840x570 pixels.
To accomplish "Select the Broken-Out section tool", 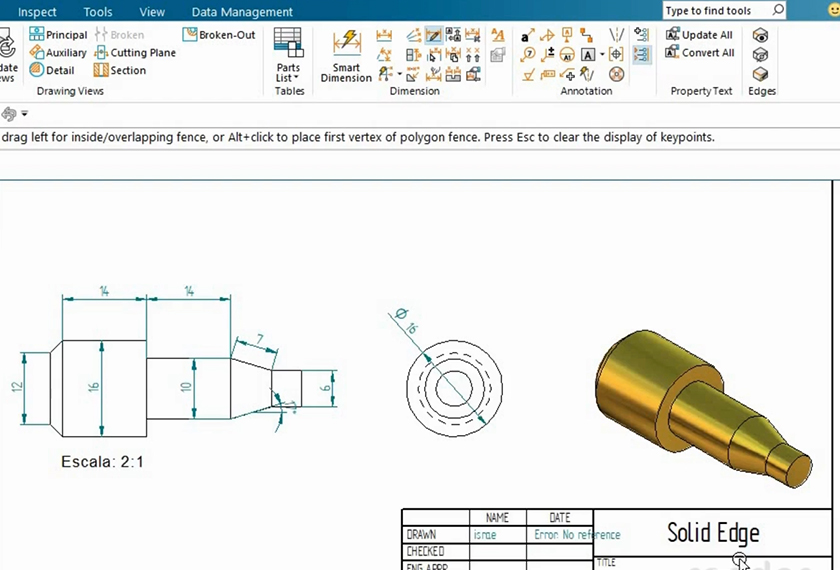I will tap(219, 35).
